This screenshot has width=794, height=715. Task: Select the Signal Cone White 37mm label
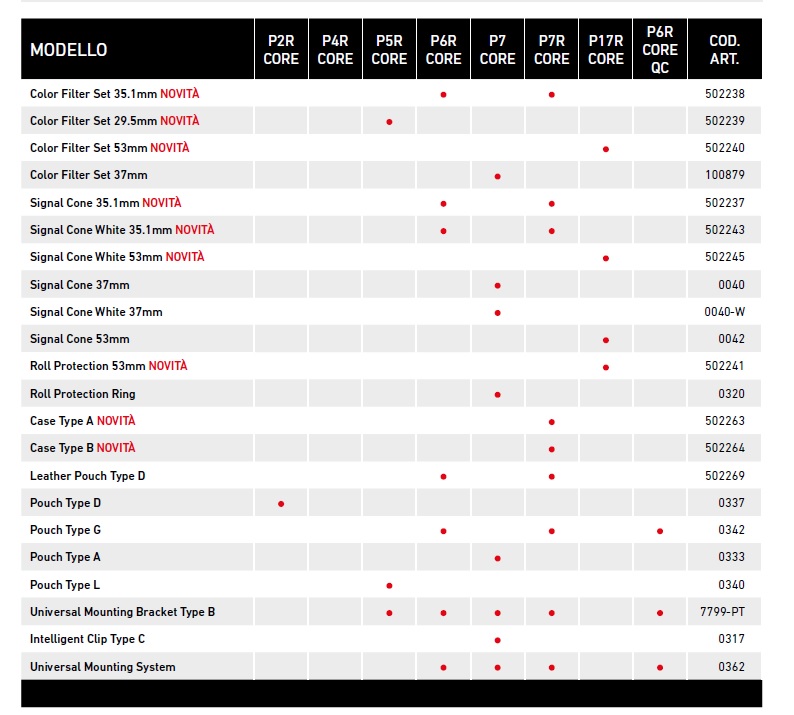96,312
